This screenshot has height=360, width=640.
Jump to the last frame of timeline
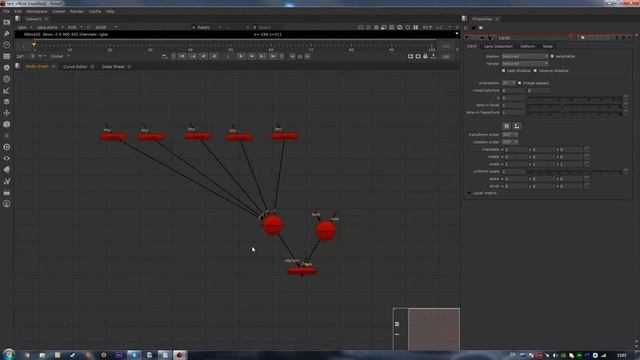click(273, 56)
